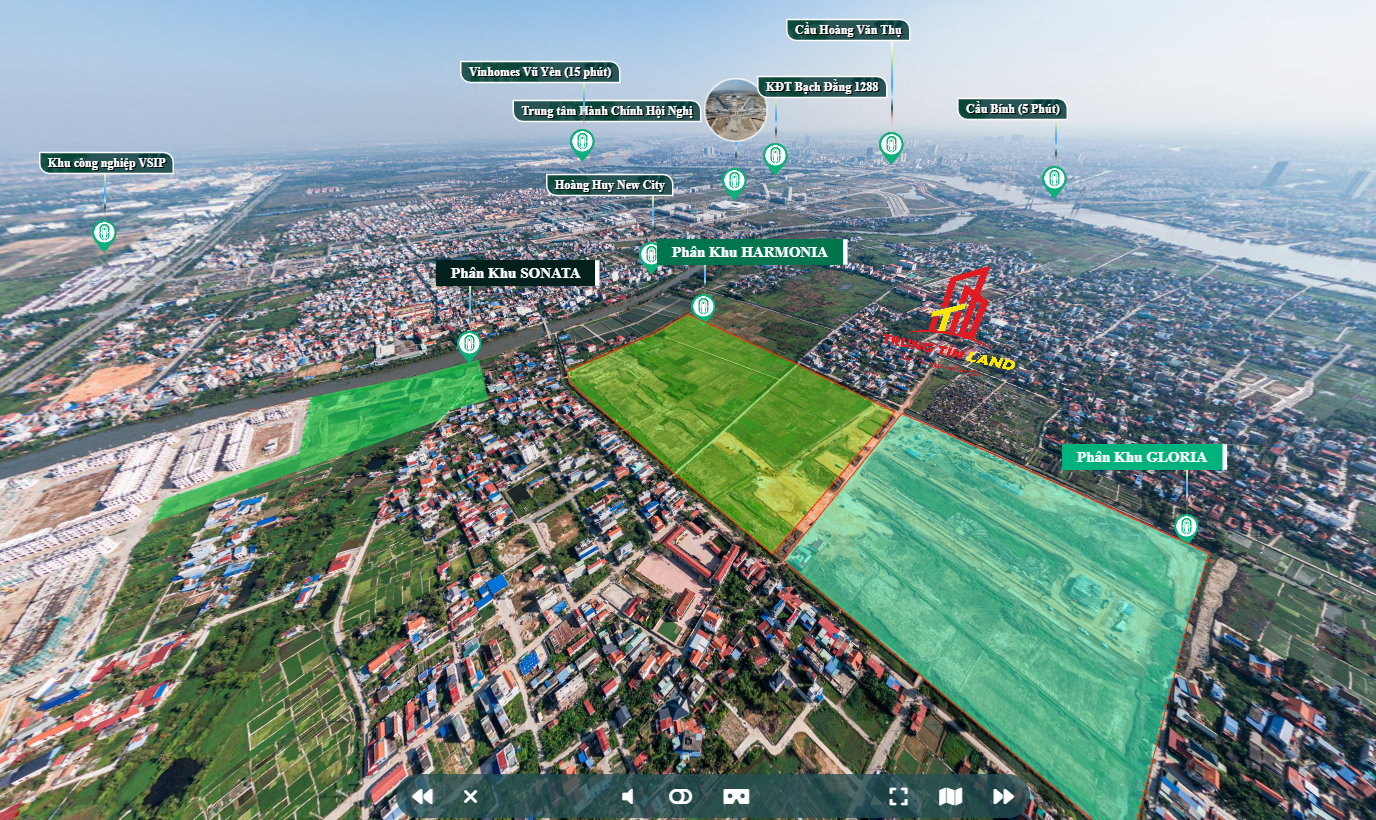Click the pin marker below Cầu Hoàng Văn Thụ
The width and height of the screenshot is (1376, 820).
[891, 146]
